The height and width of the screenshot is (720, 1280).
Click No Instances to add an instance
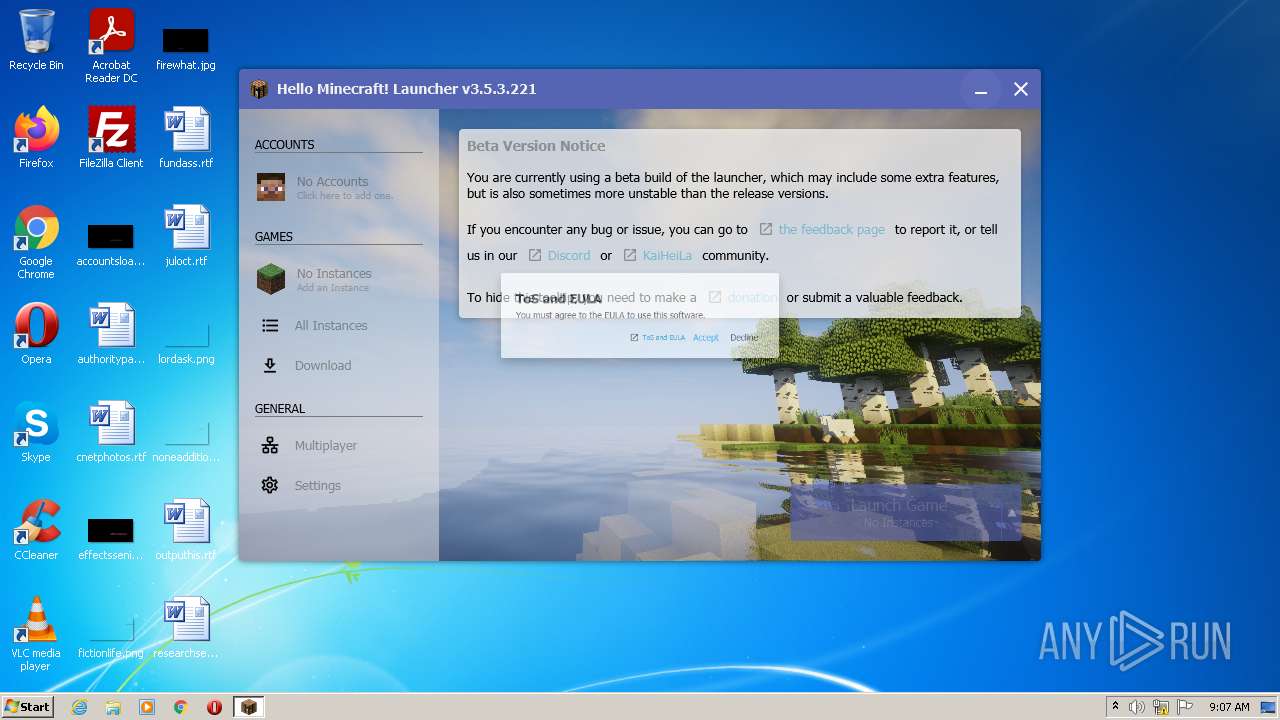pyautogui.click(x=339, y=279)
